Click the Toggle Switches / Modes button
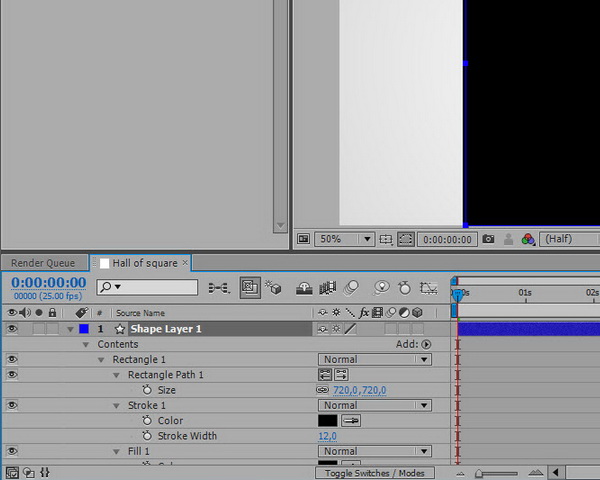600x480 pixels. (375, 473)
